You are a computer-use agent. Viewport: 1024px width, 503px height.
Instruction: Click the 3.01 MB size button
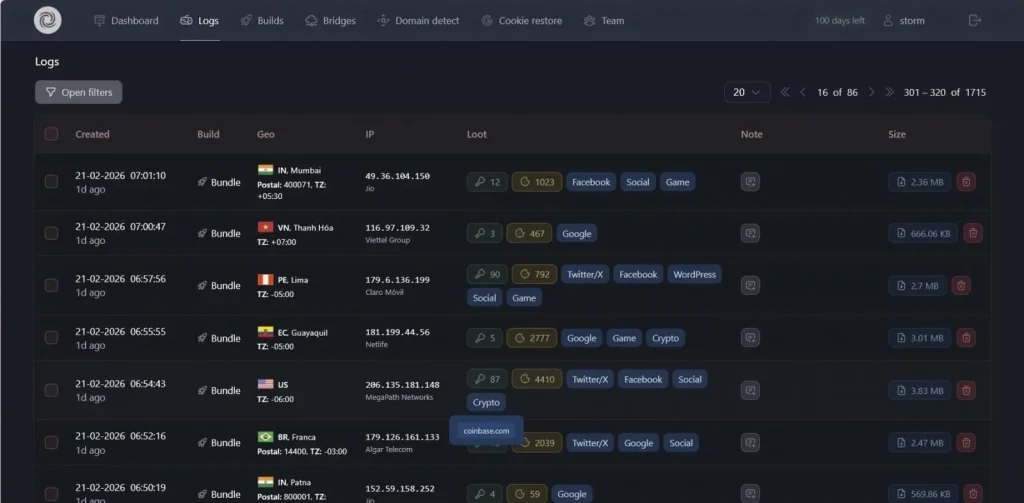click(919, 338)
